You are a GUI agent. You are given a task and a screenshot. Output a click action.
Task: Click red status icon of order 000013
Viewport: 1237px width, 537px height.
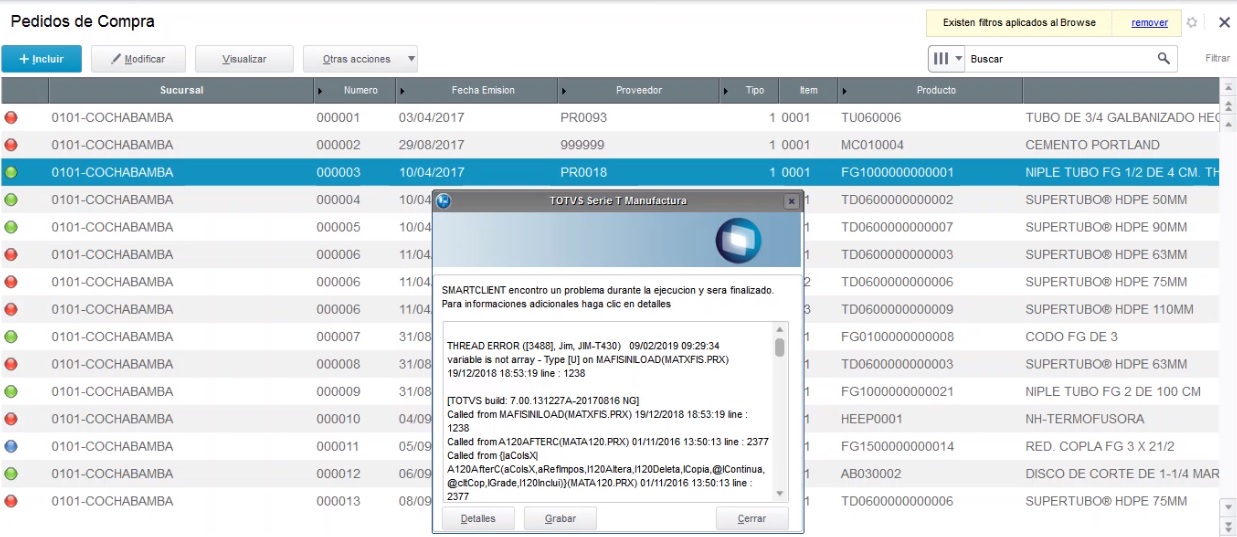pos(11,501)
